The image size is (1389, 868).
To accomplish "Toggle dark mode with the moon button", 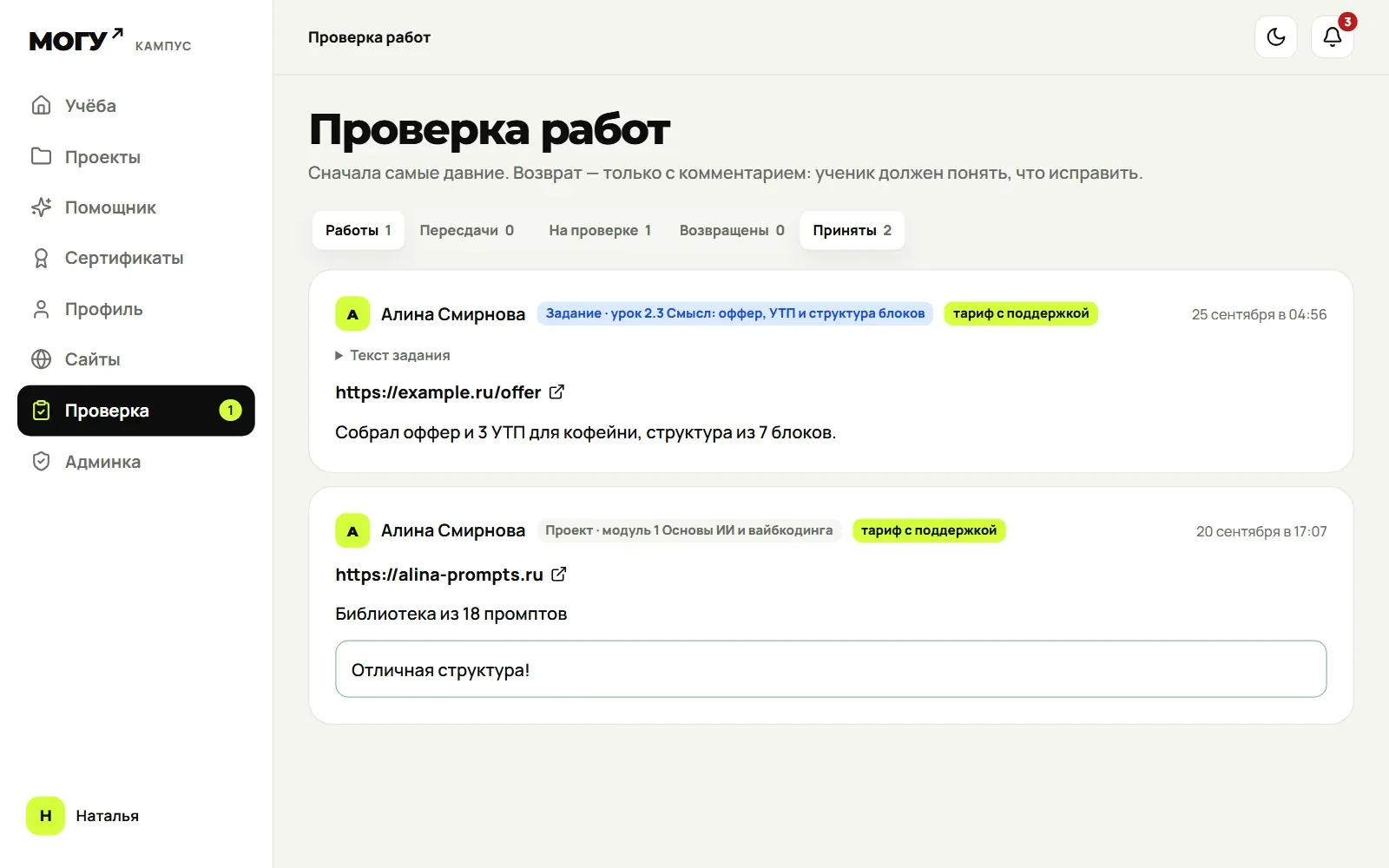I will point(1275,36).
